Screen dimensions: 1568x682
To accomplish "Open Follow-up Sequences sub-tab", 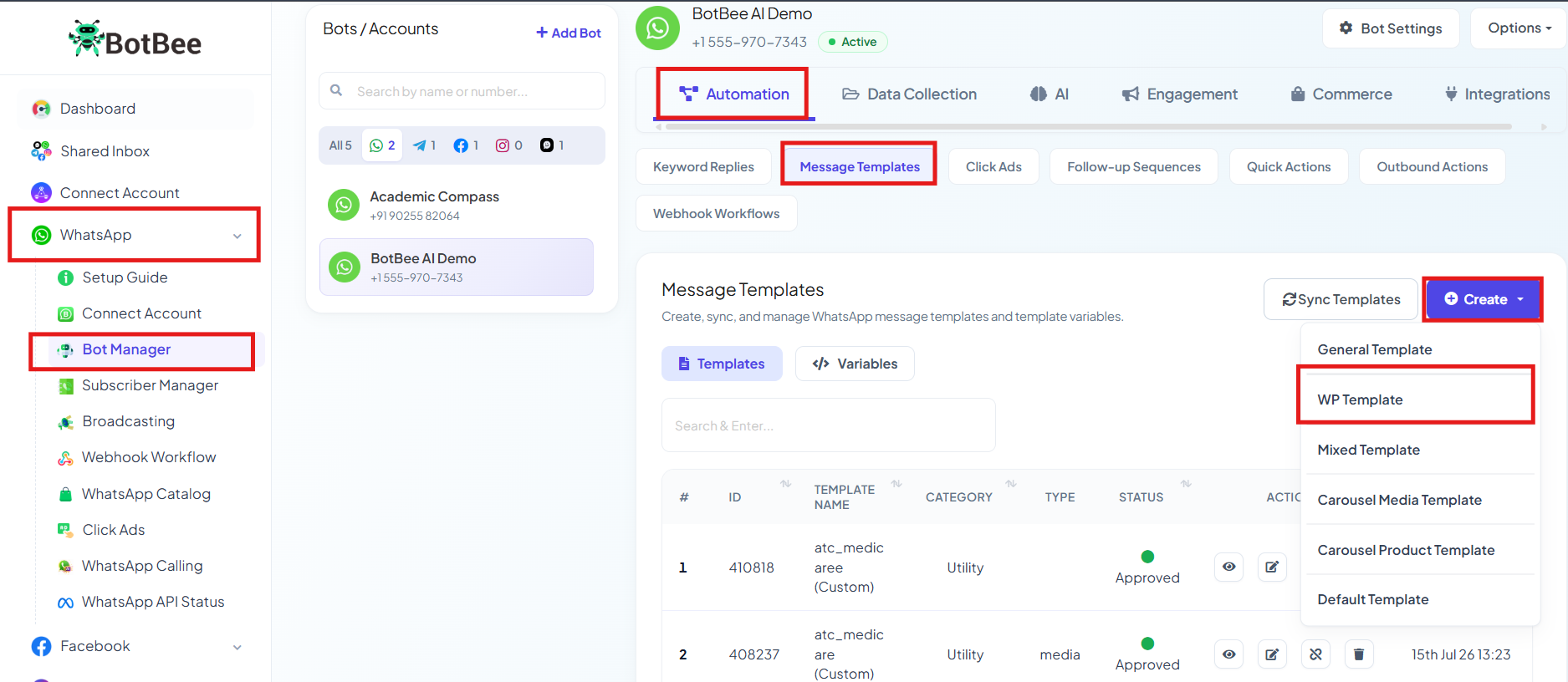I will [1134, 167].
